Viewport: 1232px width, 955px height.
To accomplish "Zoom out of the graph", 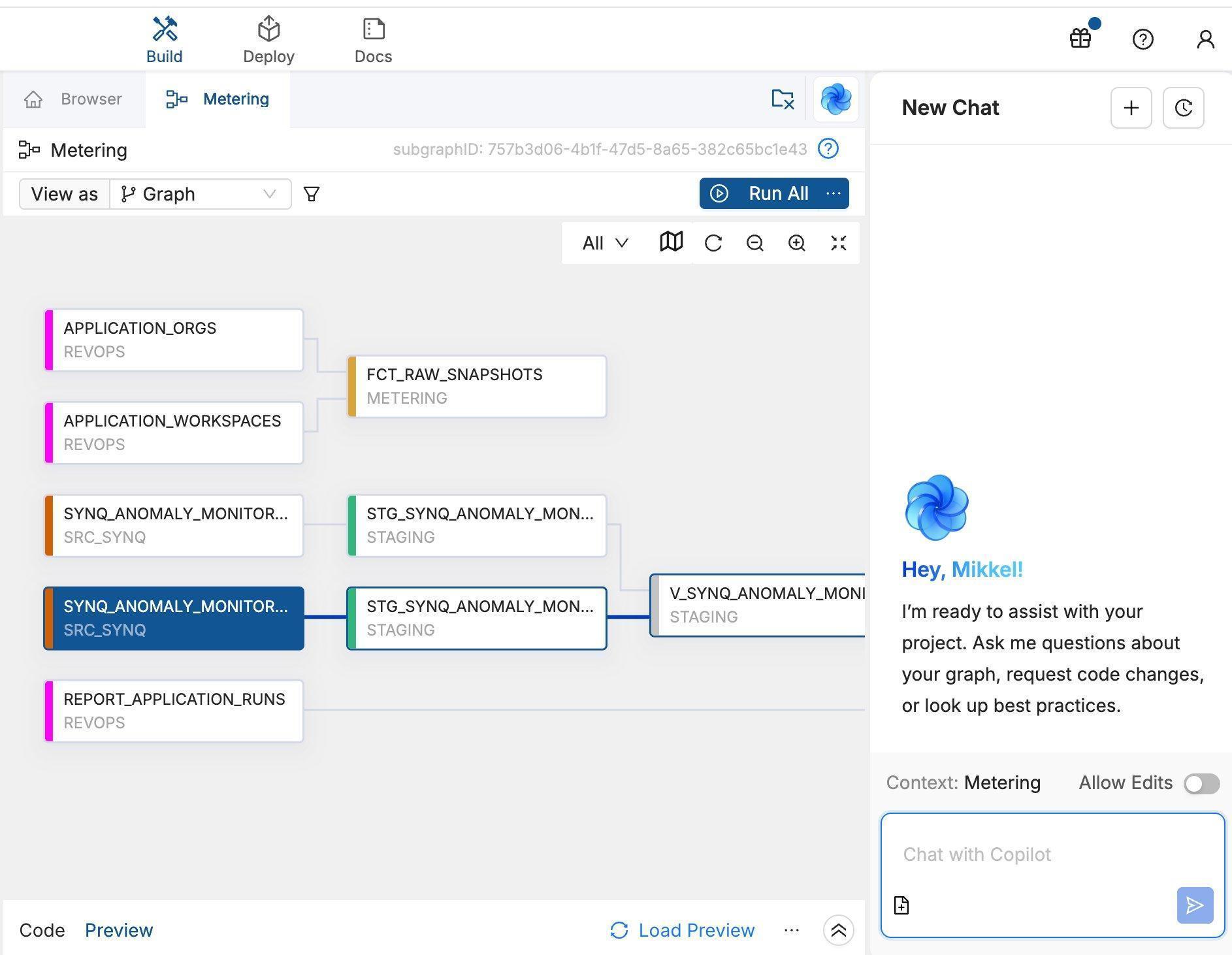I will point(754,243).
